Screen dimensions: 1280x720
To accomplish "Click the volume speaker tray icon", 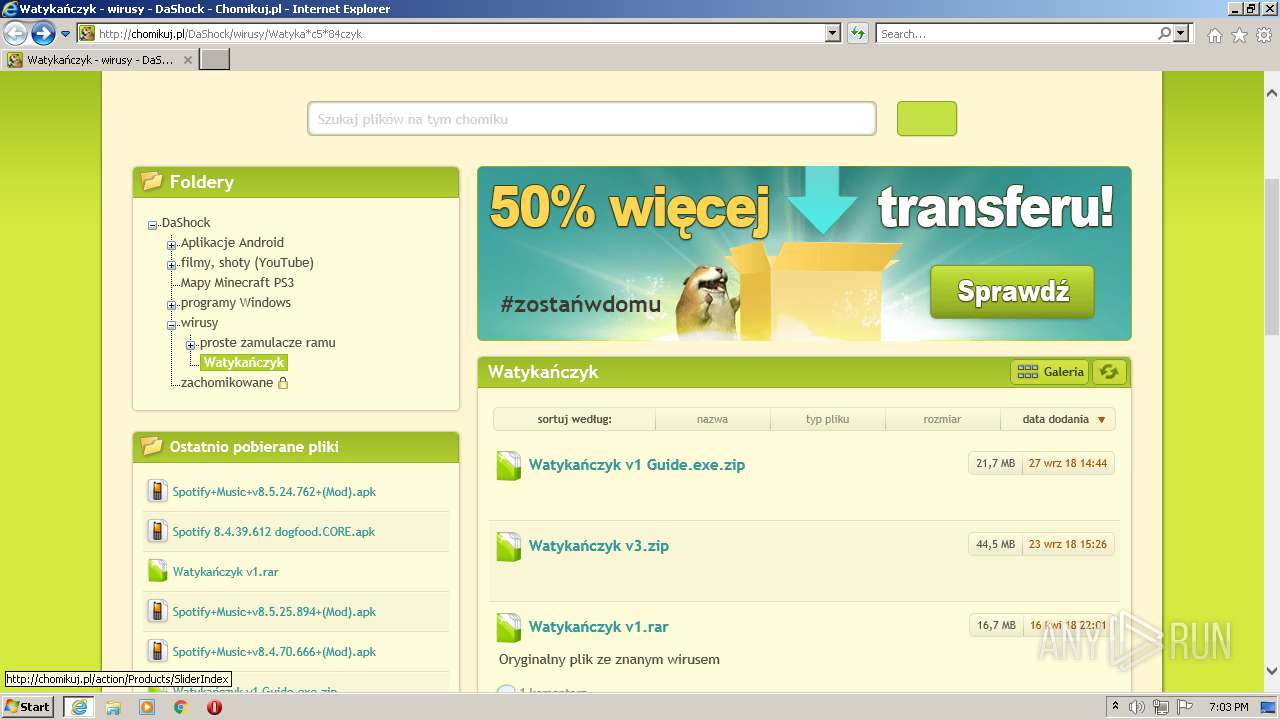I will pyautogui.click(x=1137, y=707).
